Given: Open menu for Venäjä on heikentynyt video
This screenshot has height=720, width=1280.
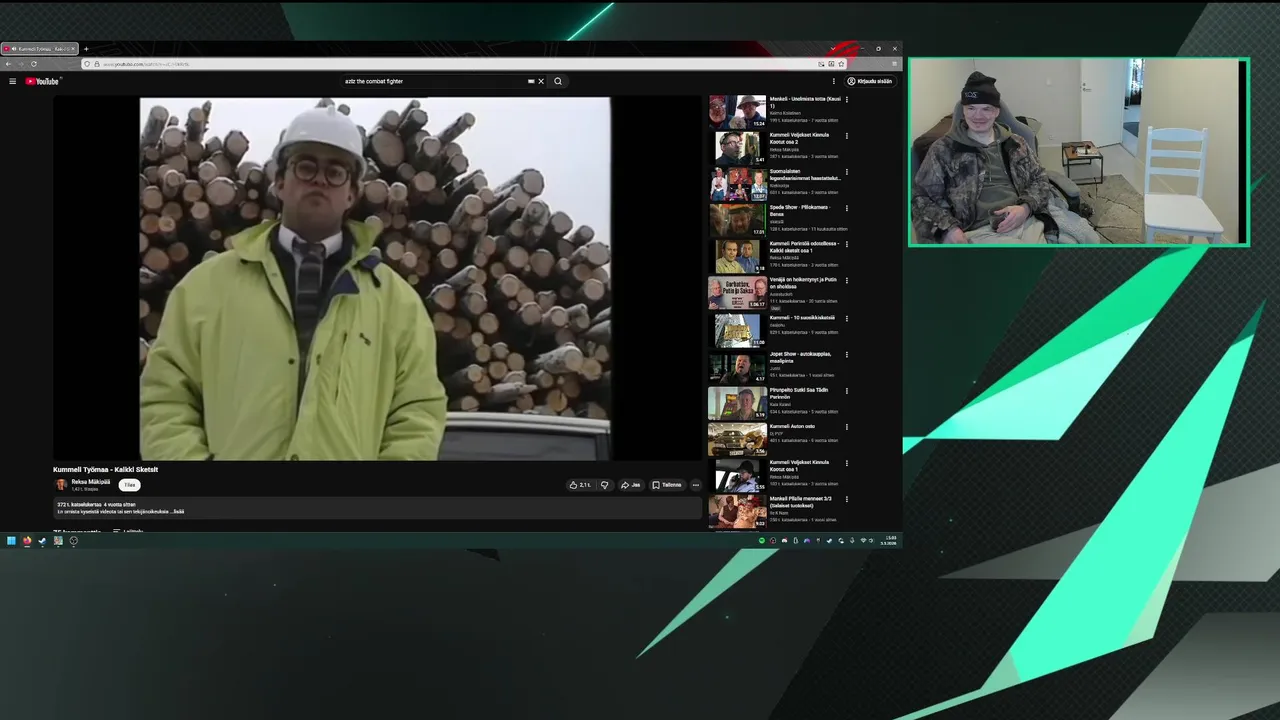Looking at the screenshot, I should [847, 280].
